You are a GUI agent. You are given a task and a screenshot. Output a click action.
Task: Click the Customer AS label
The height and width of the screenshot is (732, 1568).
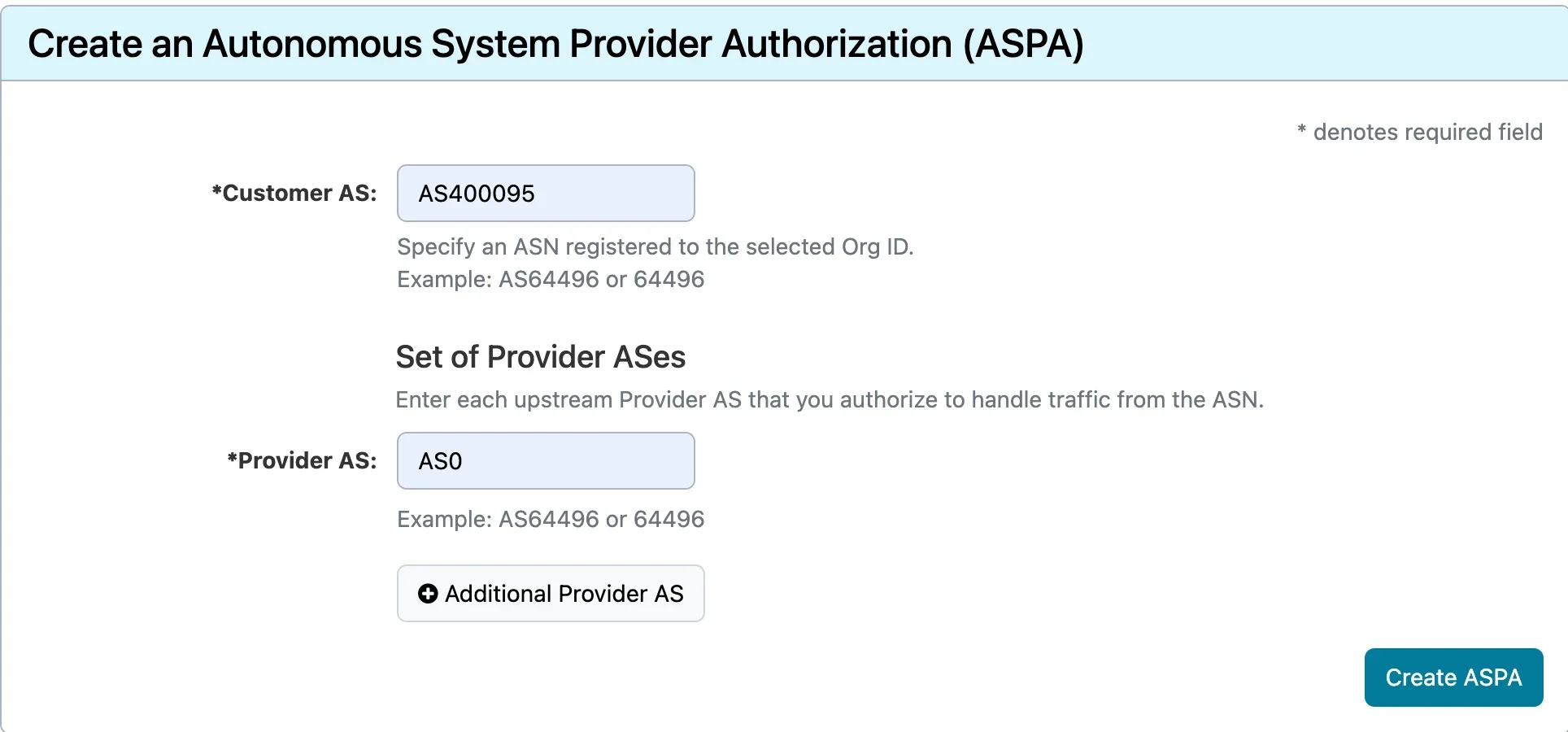294,193
